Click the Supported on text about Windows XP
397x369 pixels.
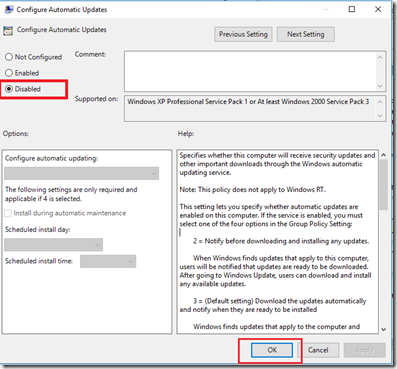coord(248,102)
